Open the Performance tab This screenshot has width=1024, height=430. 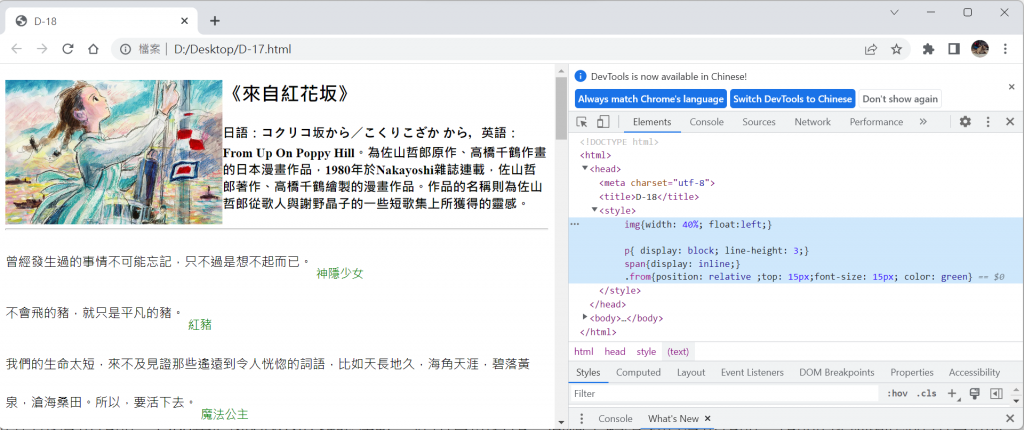click(876, 122)
